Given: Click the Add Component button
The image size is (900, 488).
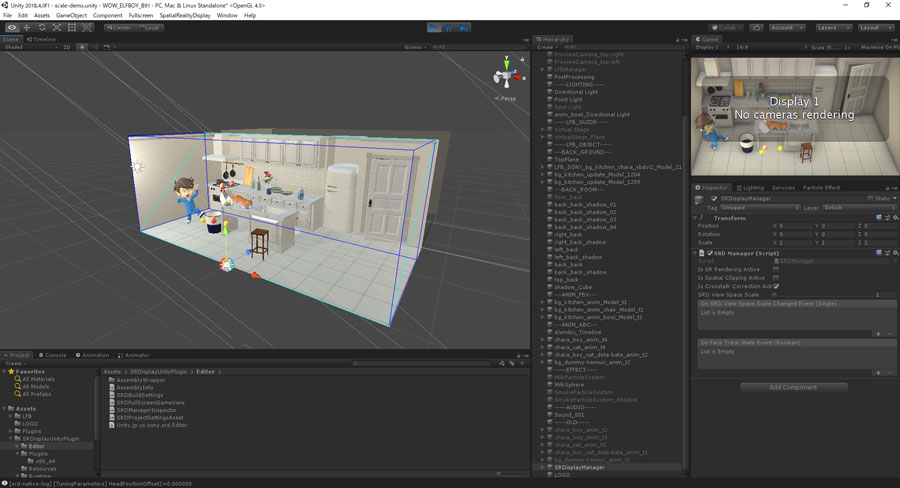Looking at the screenshot, I should pyautogui.click(x=793, y=387).
